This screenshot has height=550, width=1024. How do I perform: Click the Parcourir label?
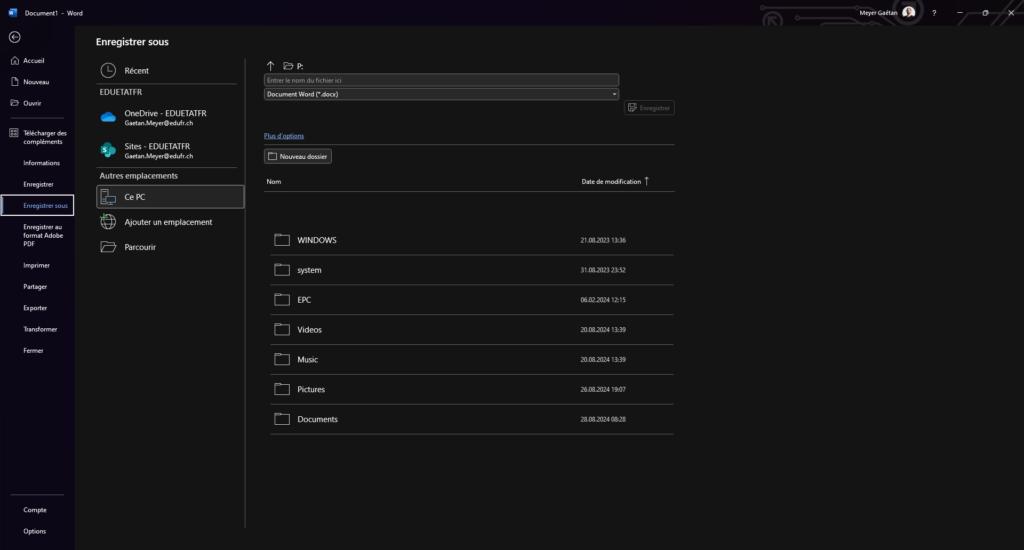[140, 247]
